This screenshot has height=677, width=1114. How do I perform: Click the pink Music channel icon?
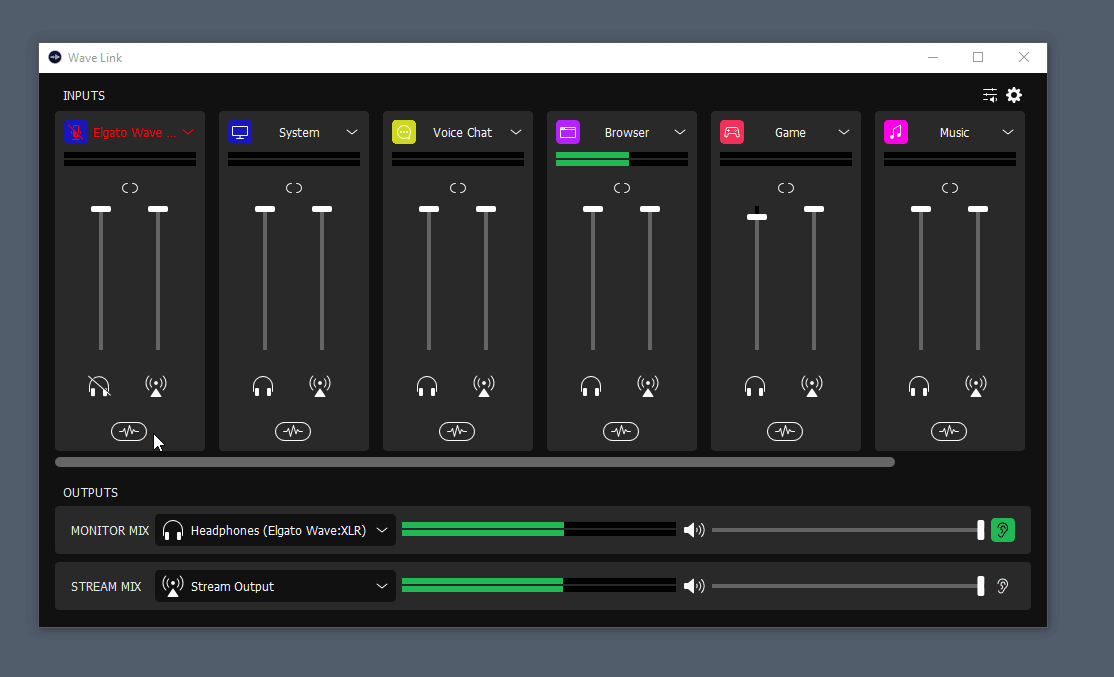(896, 132)
